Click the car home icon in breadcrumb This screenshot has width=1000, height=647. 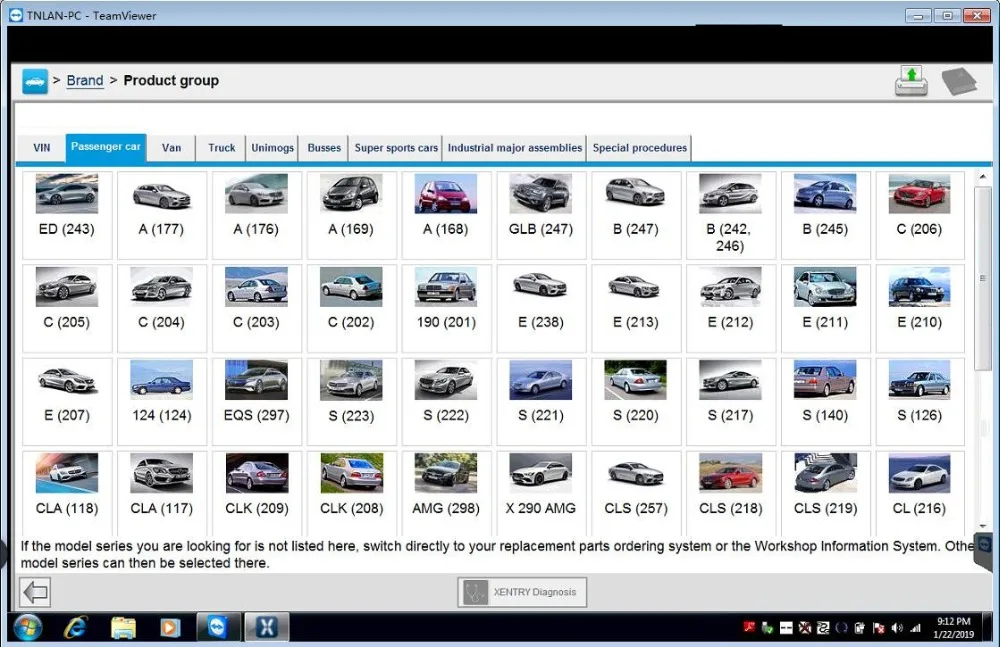35,81
